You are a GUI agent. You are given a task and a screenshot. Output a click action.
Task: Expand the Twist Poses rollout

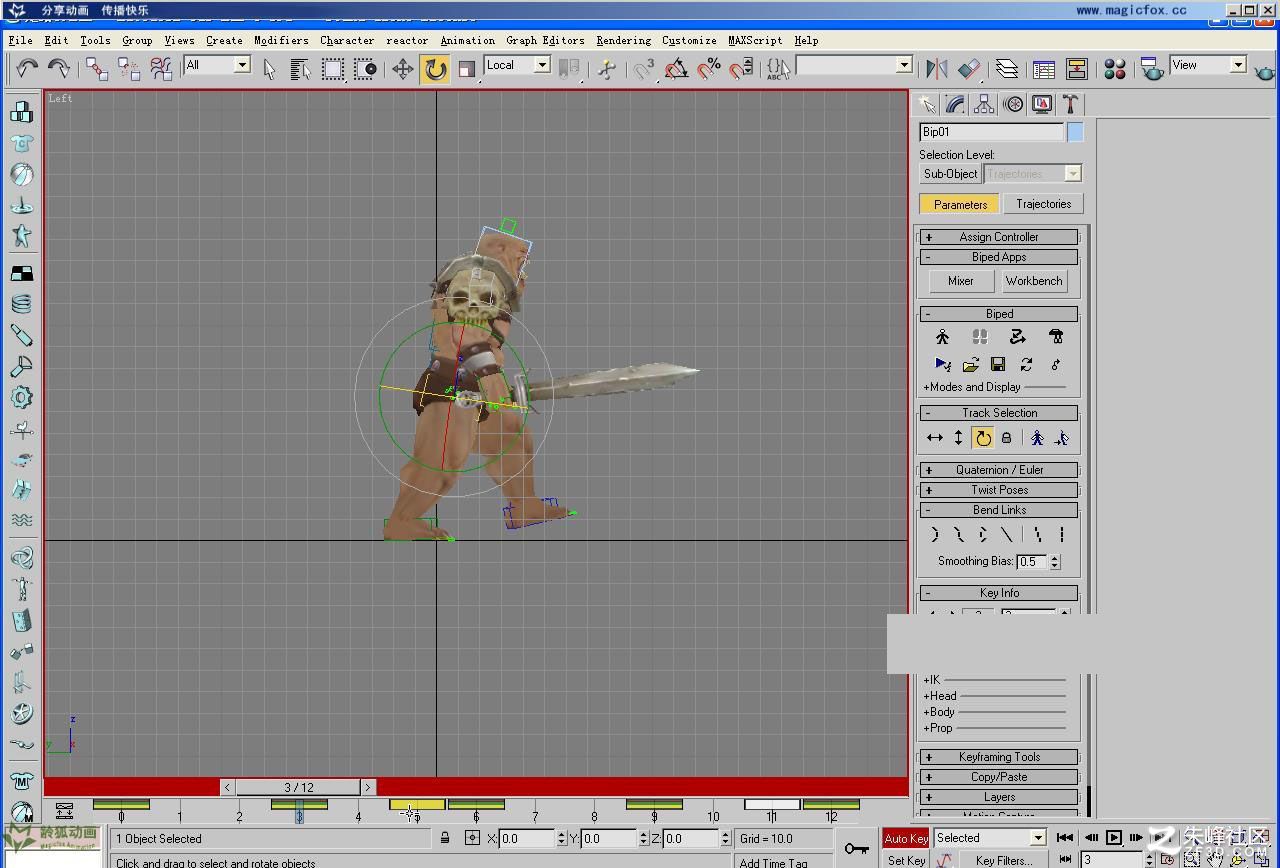coord(998,490)
